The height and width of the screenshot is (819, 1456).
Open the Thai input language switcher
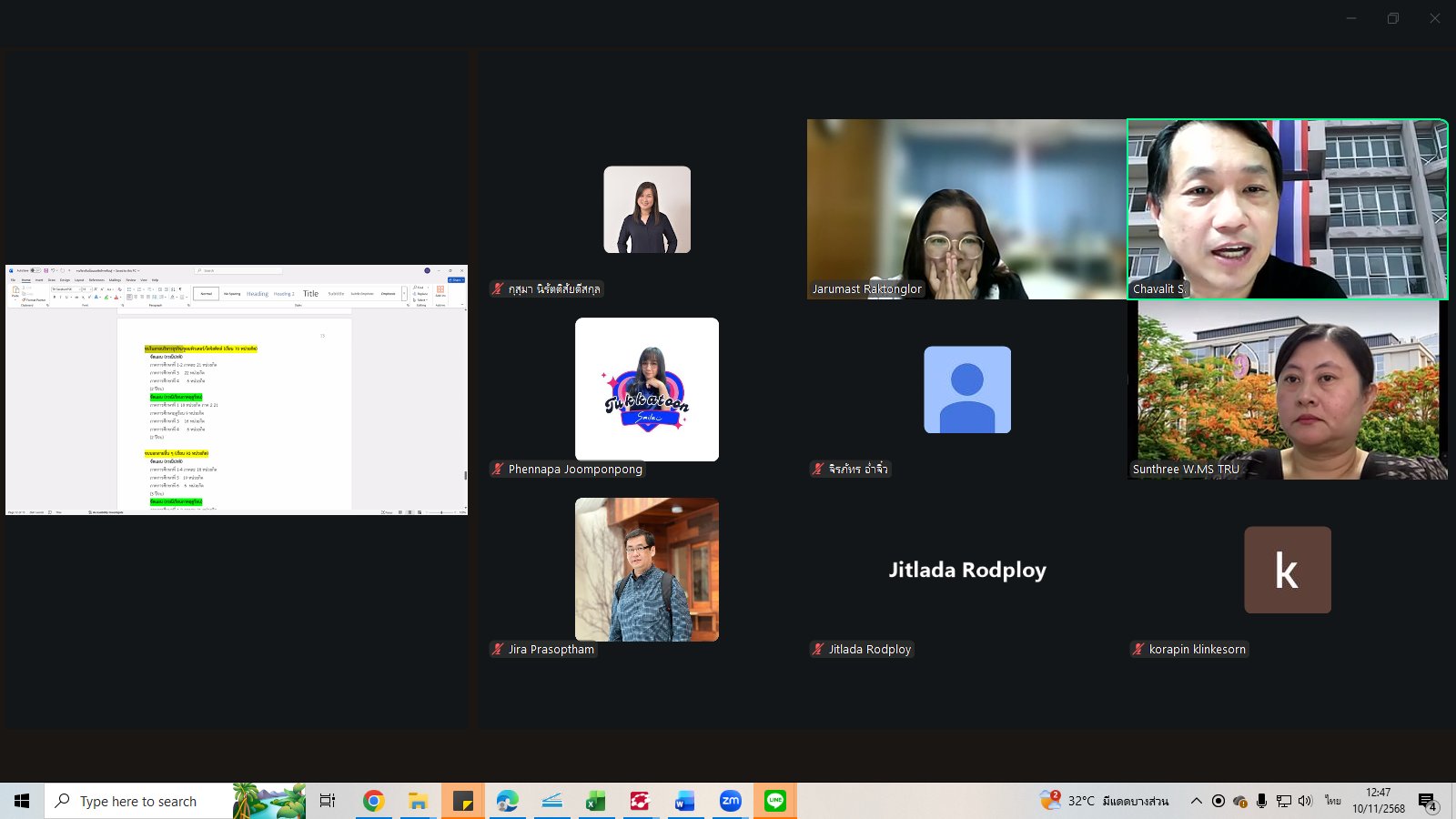(x=1332, y=801)
